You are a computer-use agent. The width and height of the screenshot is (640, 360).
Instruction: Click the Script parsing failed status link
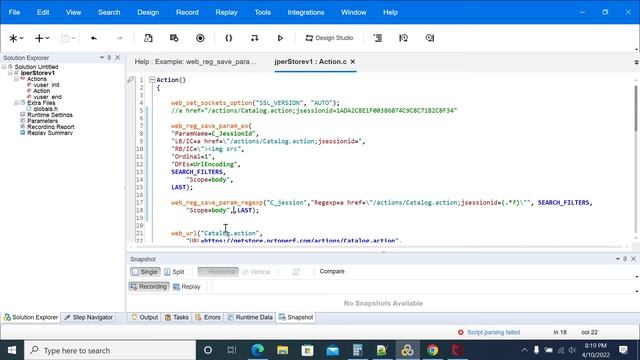(493, 332)
